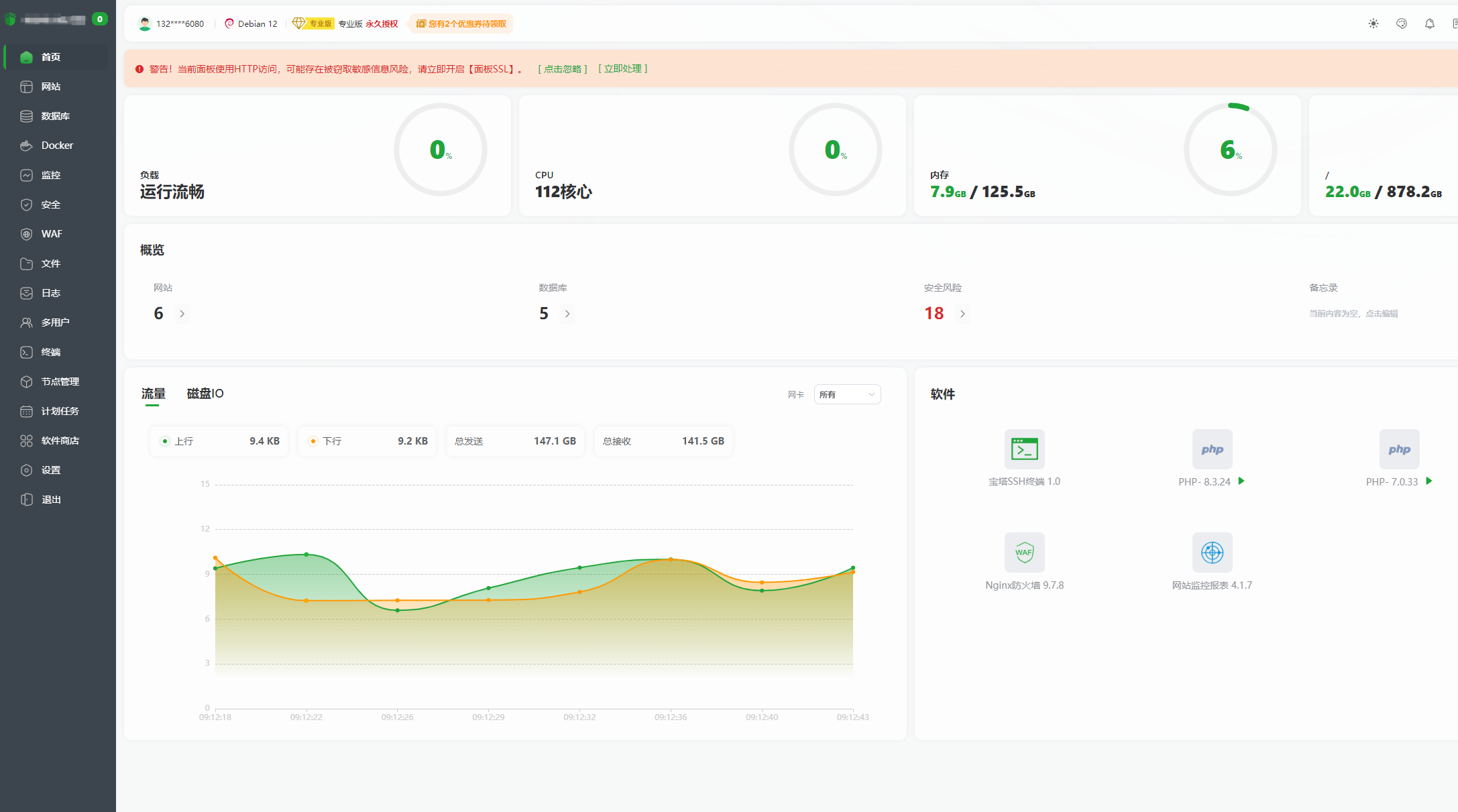Switch to the 磁盘IO tab
The image size is (1458, 812).
[205, 394]
